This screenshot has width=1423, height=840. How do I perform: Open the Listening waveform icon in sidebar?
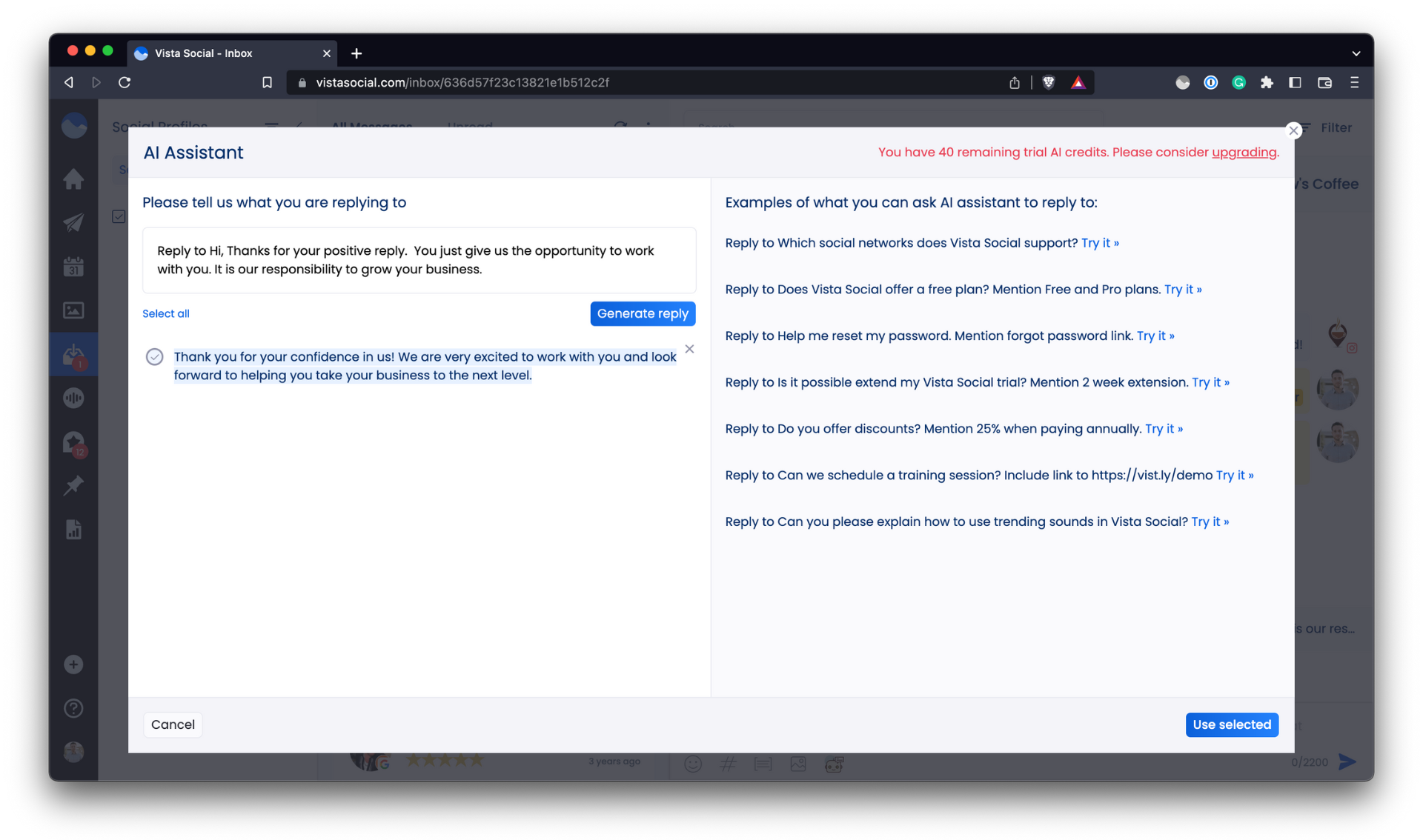(73, 399)
